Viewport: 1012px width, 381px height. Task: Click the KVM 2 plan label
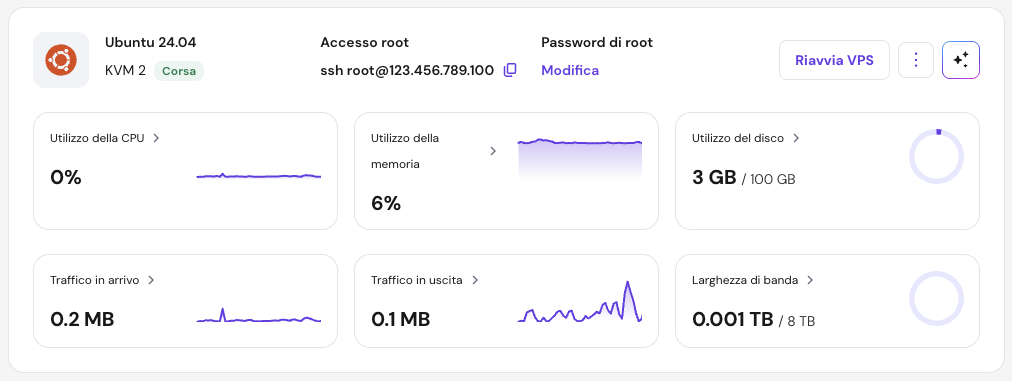[125, 70]
